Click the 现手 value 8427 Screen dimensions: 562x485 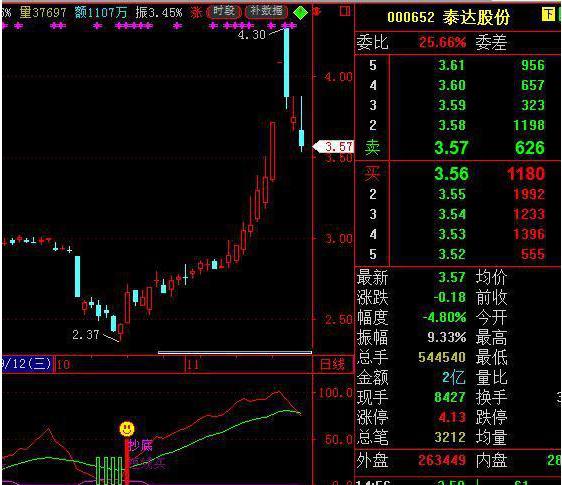(449, 397)
